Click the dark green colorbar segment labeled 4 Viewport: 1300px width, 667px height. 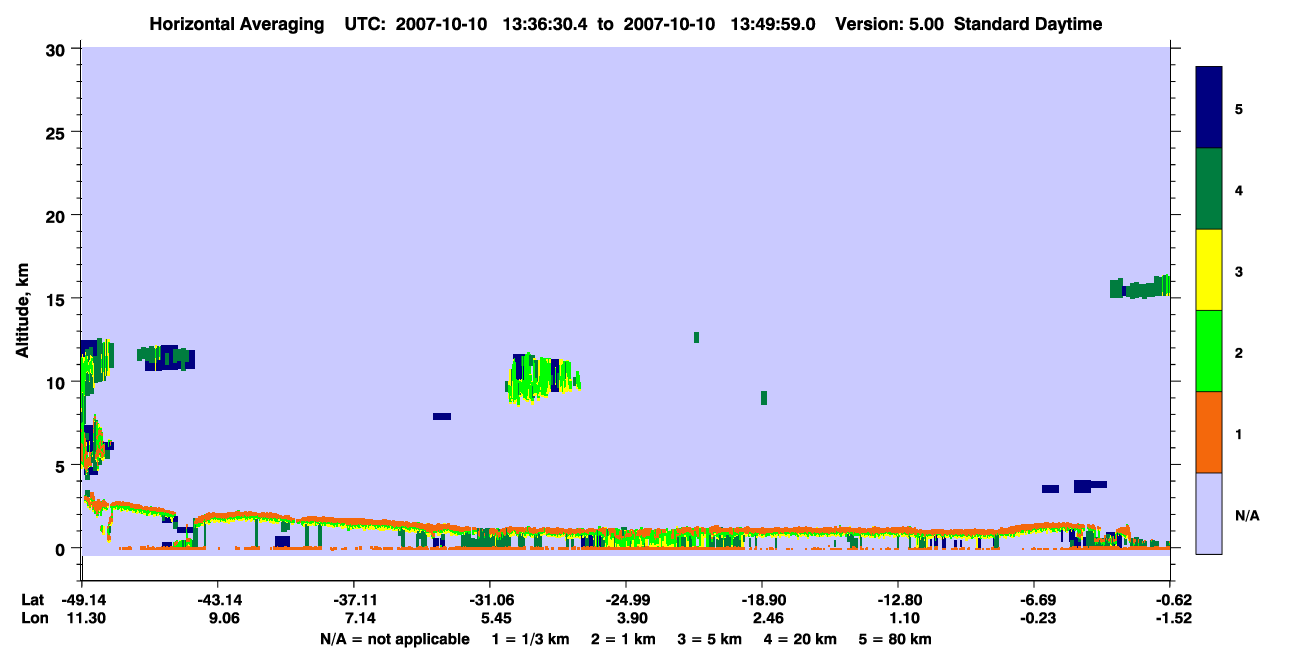(x=1209, y=189)
